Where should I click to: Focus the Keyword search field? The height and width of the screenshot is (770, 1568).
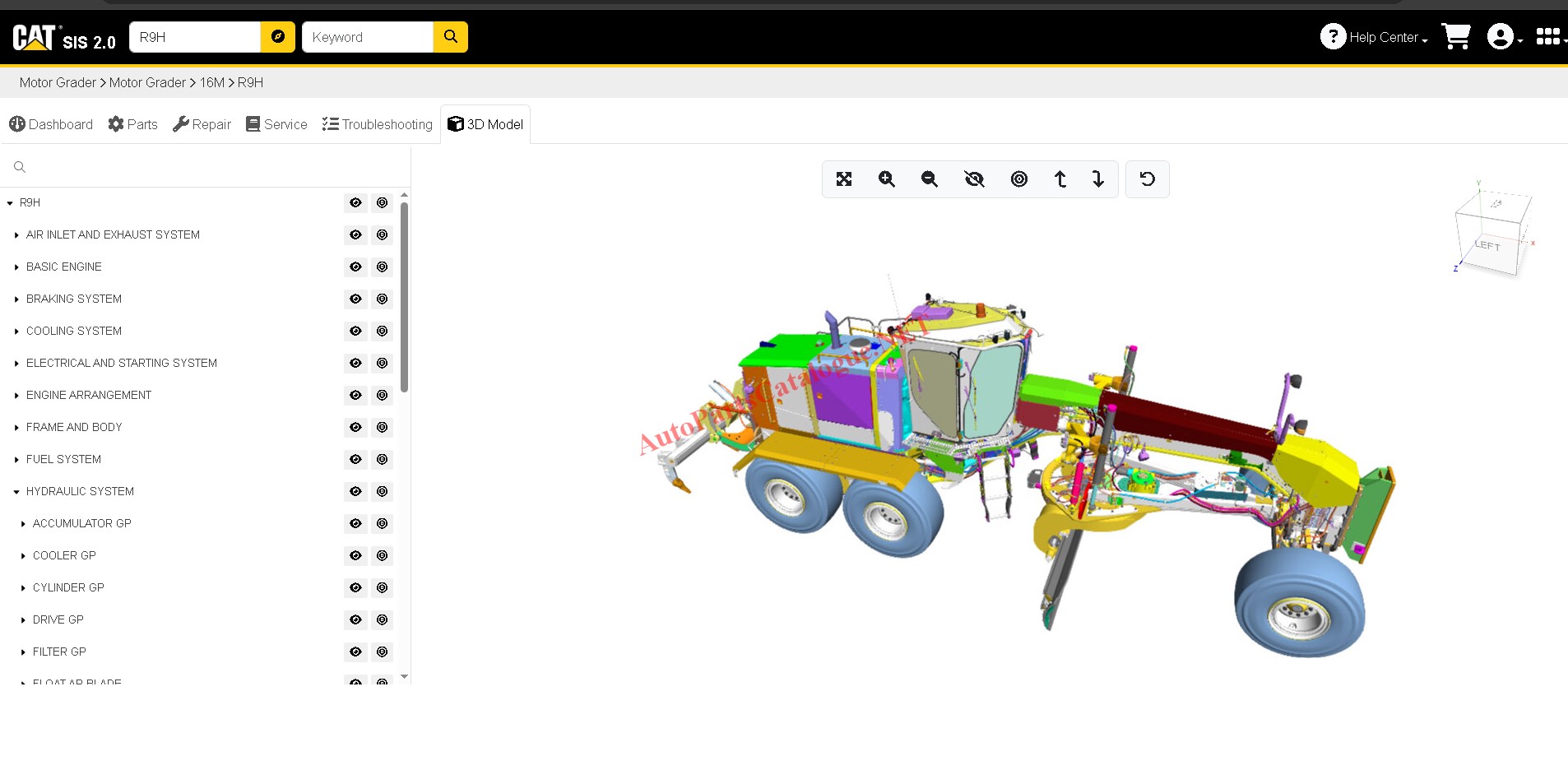(368, 37)
